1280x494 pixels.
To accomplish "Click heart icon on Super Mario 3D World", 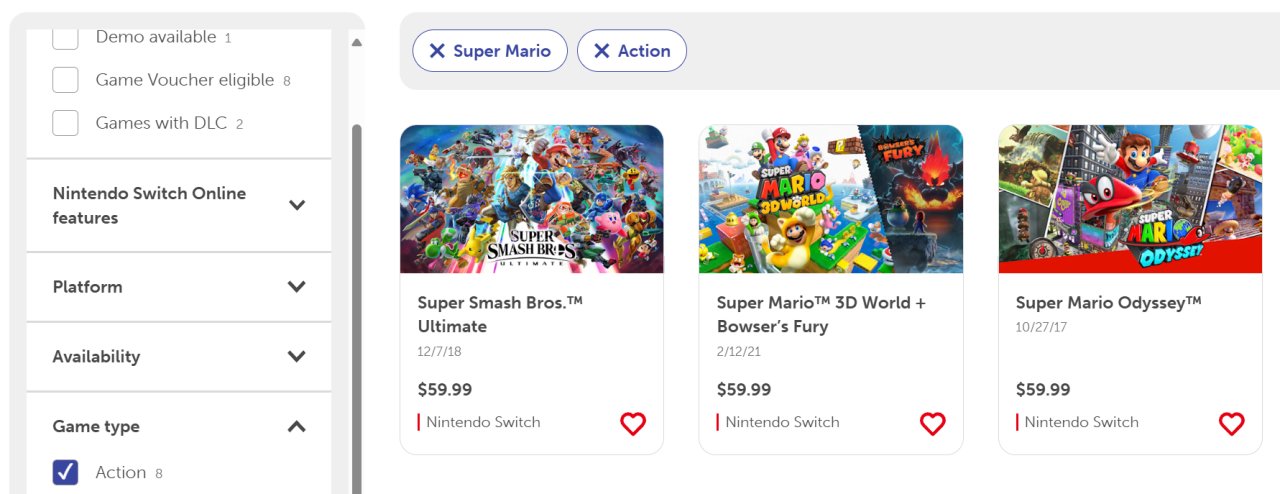I will point(932,424).
